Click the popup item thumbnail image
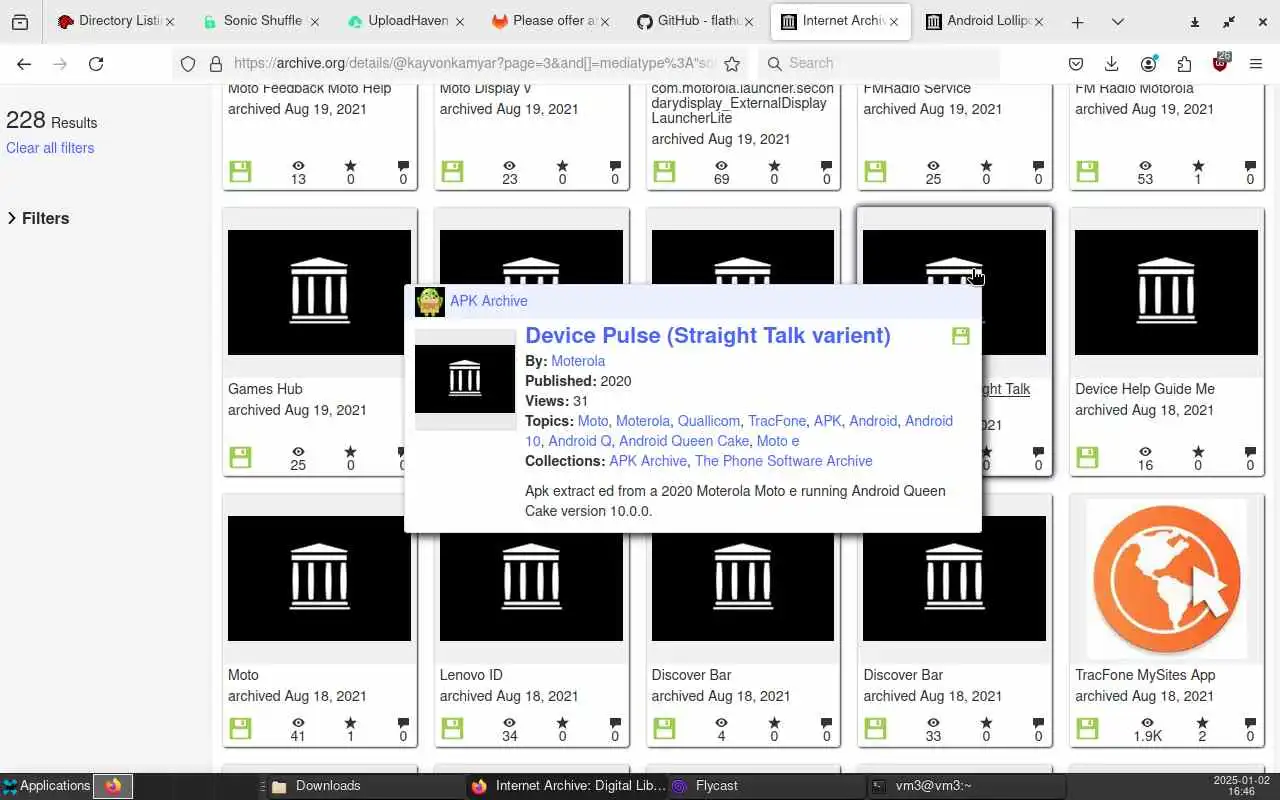This screenshot has width=1280, height=800. coord(465,379)
